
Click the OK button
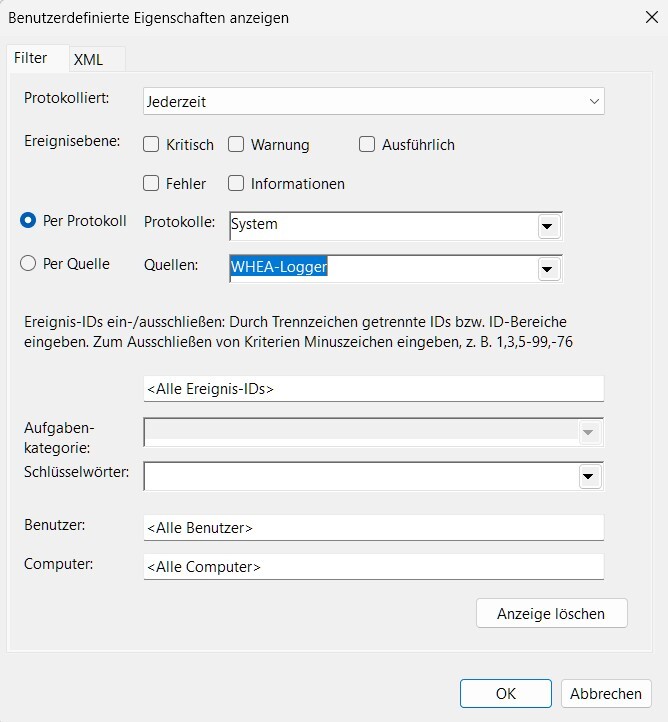[x=505, y=693]
